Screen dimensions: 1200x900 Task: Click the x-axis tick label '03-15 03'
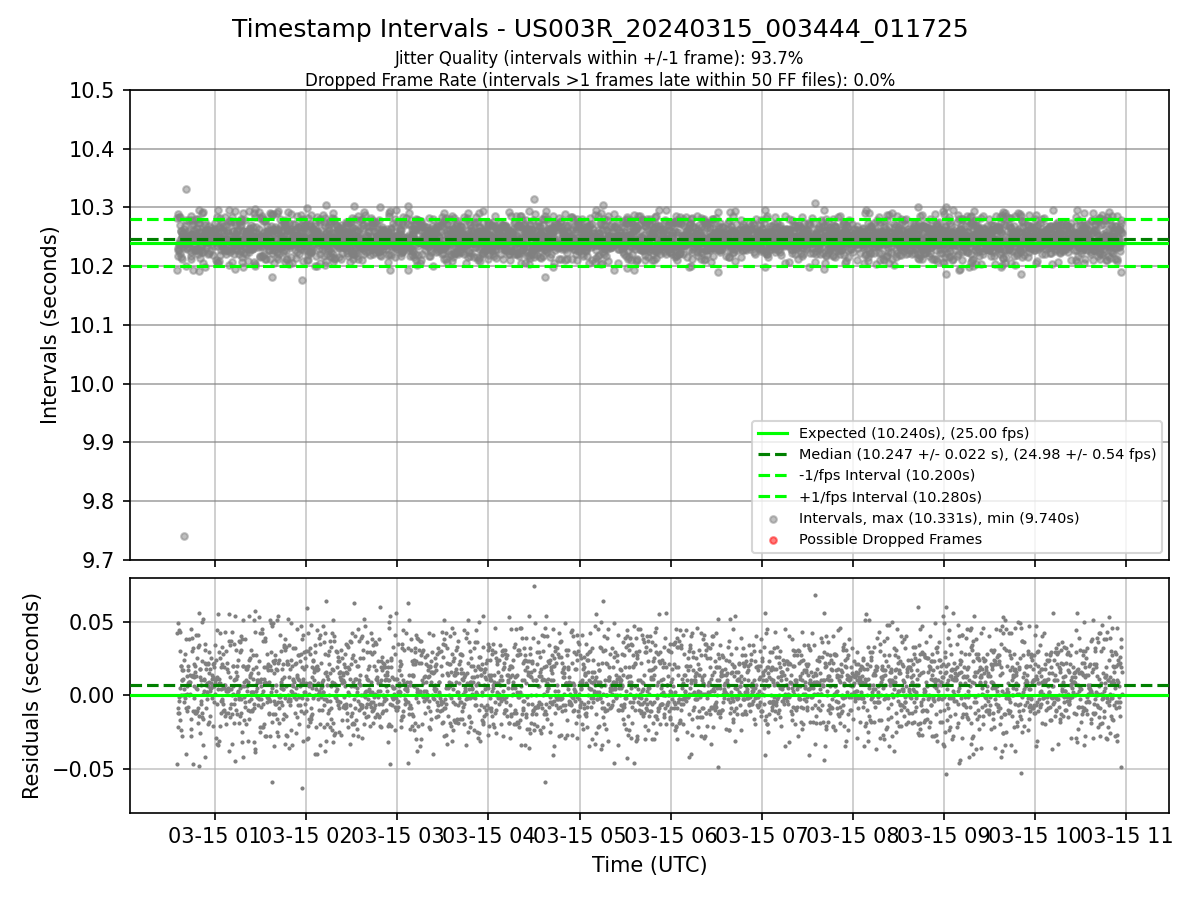396,834
